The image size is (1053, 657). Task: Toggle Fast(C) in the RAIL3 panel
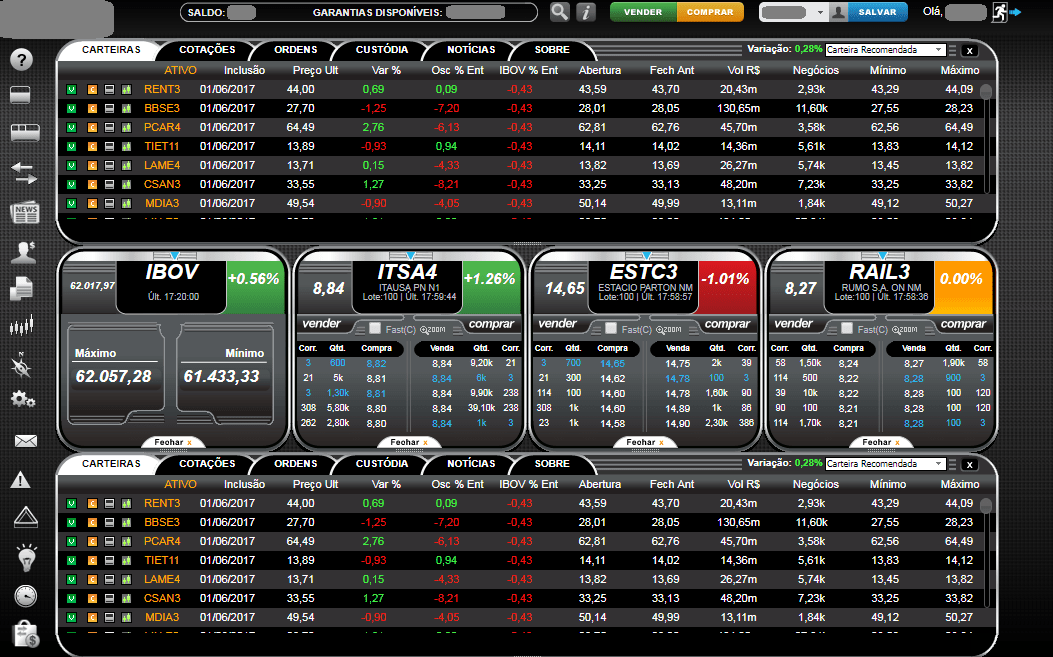849,329
